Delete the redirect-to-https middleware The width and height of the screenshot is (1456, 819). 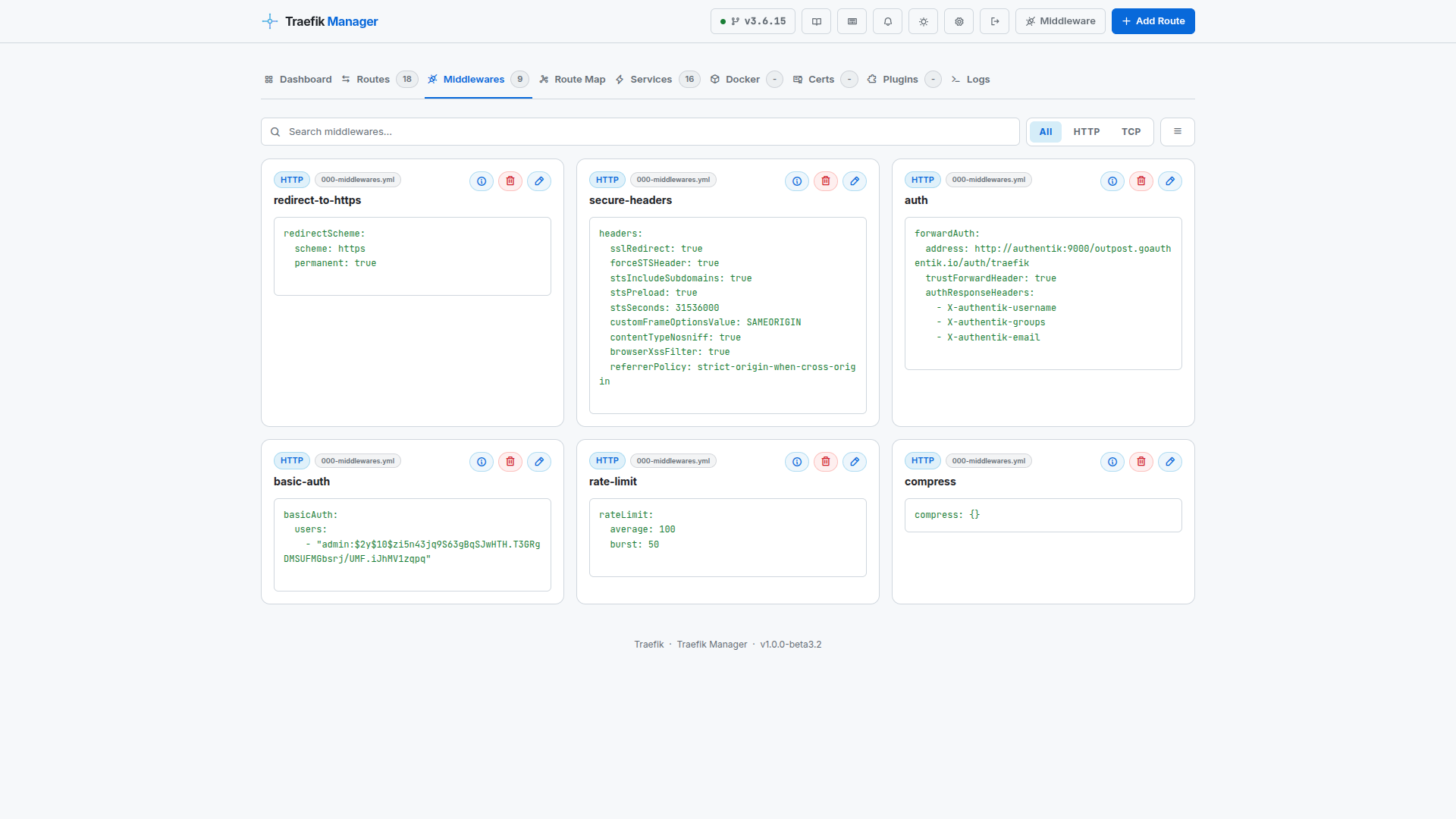510,181
